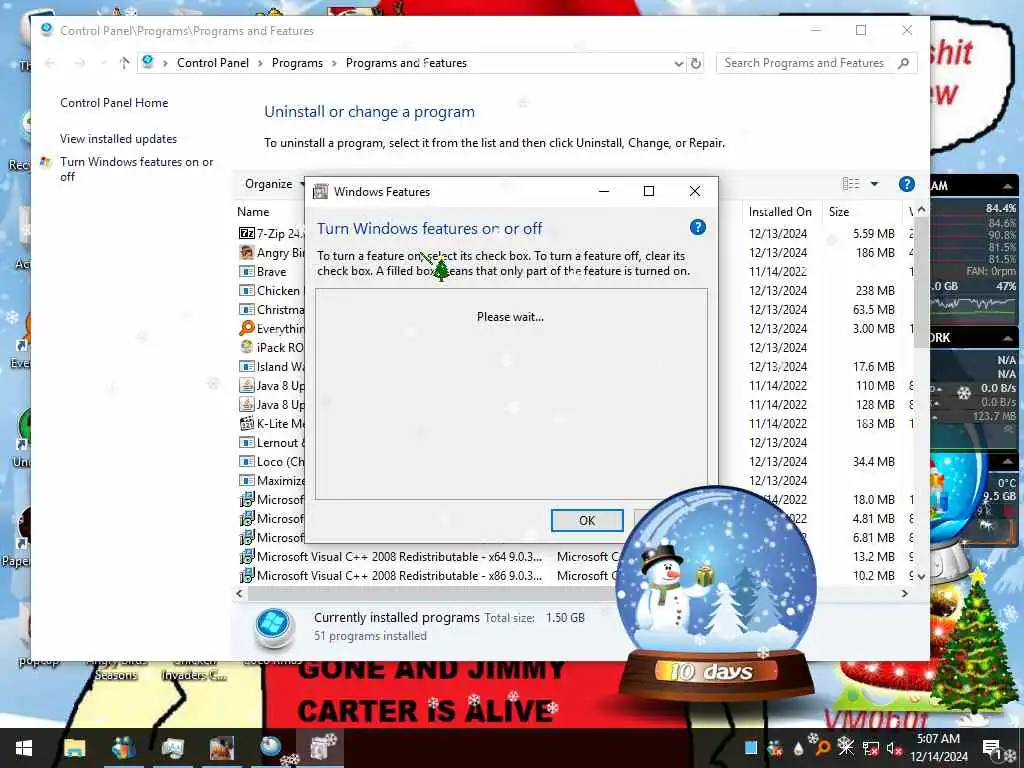Open the Windows Start button
This screenshot has height=768, width=1024.
24,748
